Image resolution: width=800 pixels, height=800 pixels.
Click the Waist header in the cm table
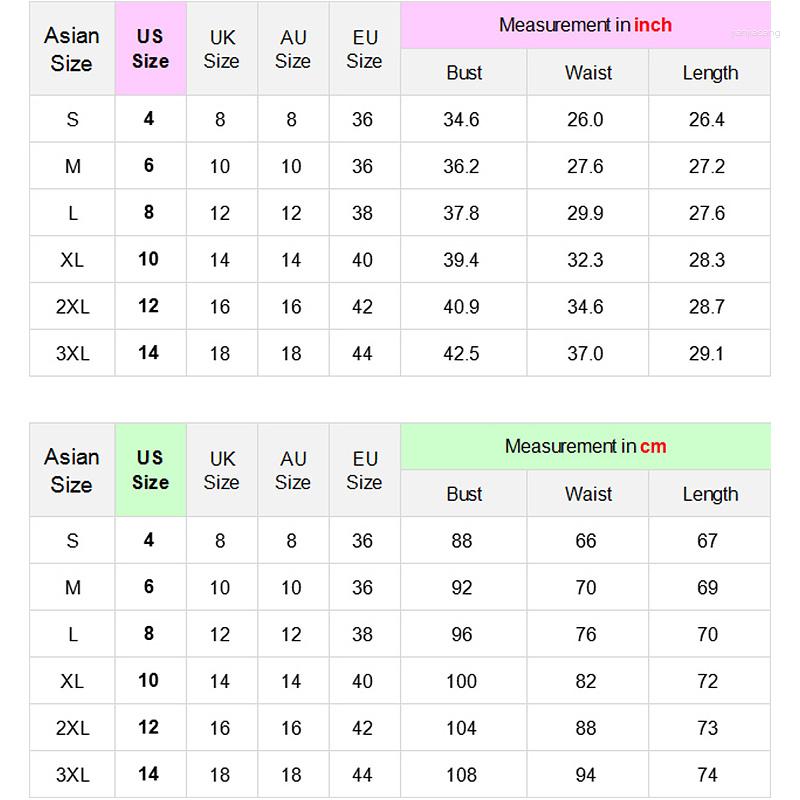tap(588, 494)
